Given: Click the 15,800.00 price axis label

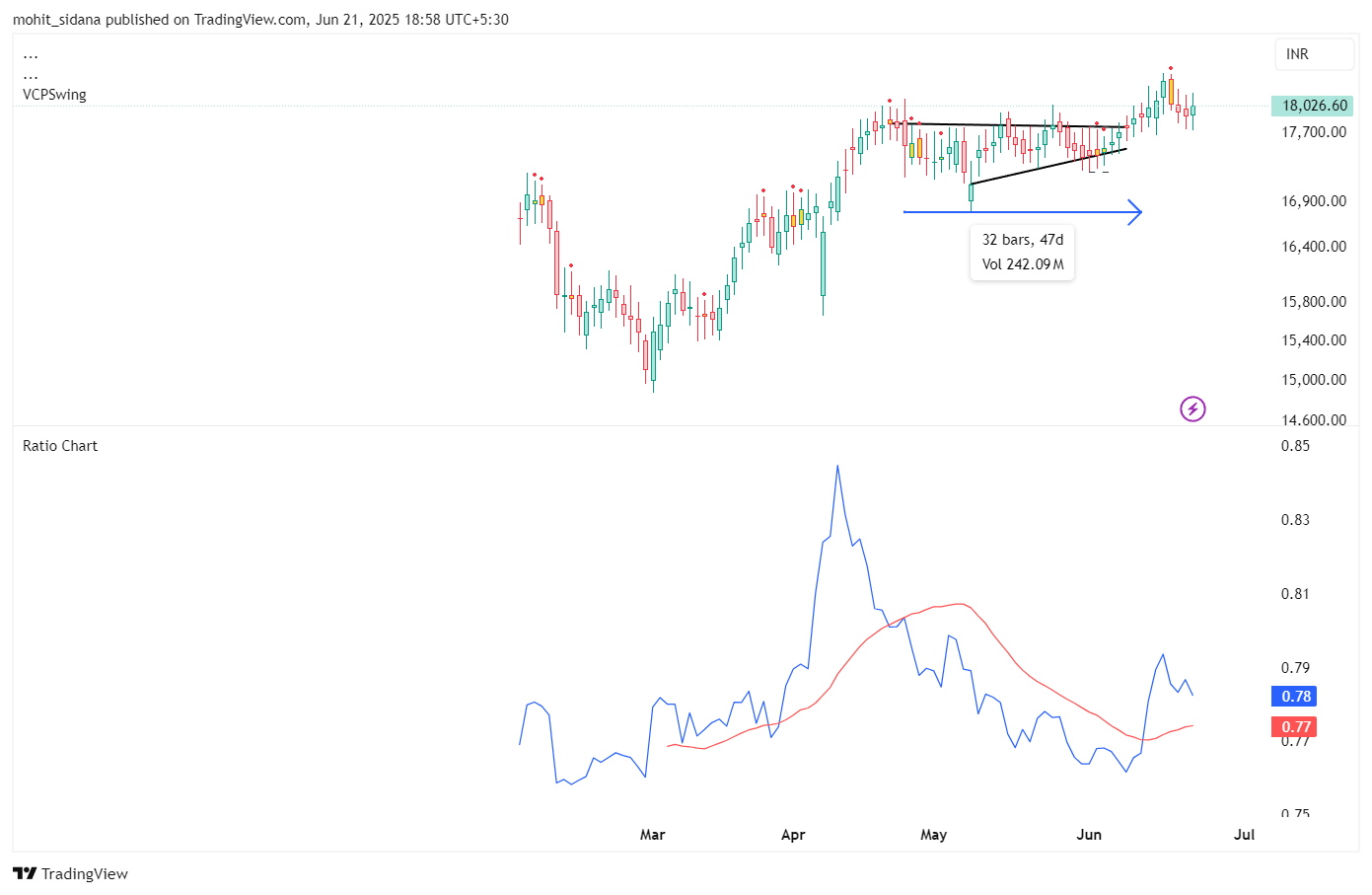Looking at the screenshot, I should point(1314,302).
